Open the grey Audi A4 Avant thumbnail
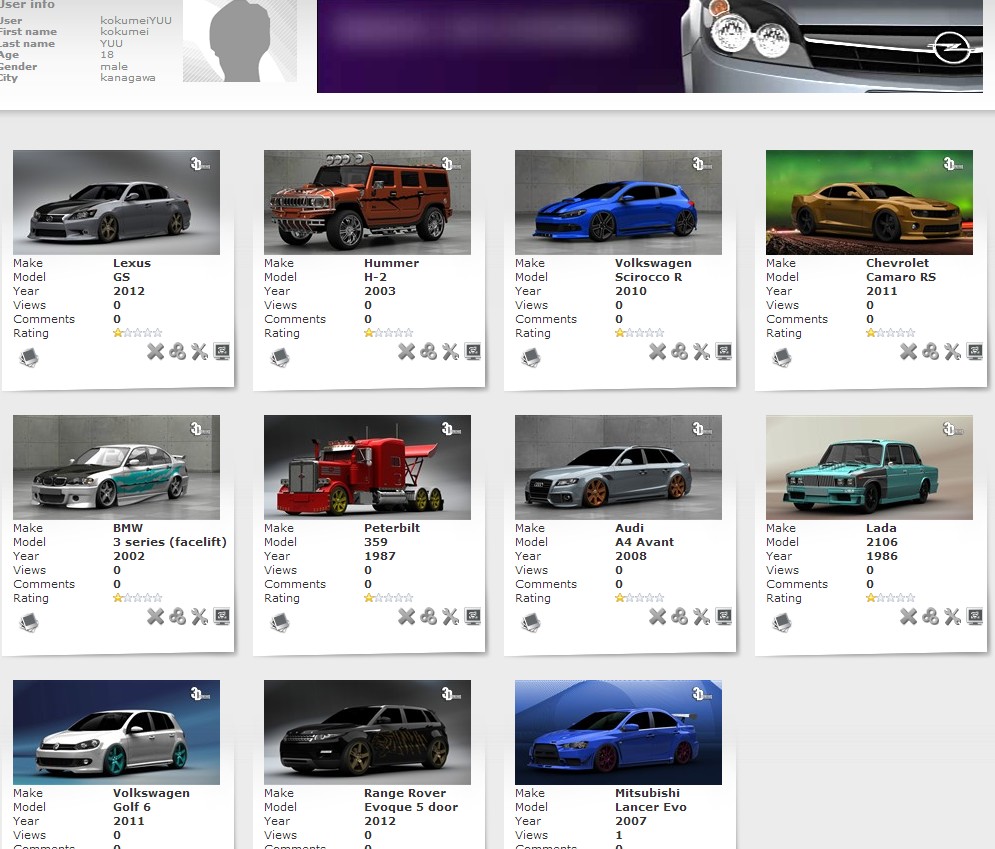 [619, 468]
